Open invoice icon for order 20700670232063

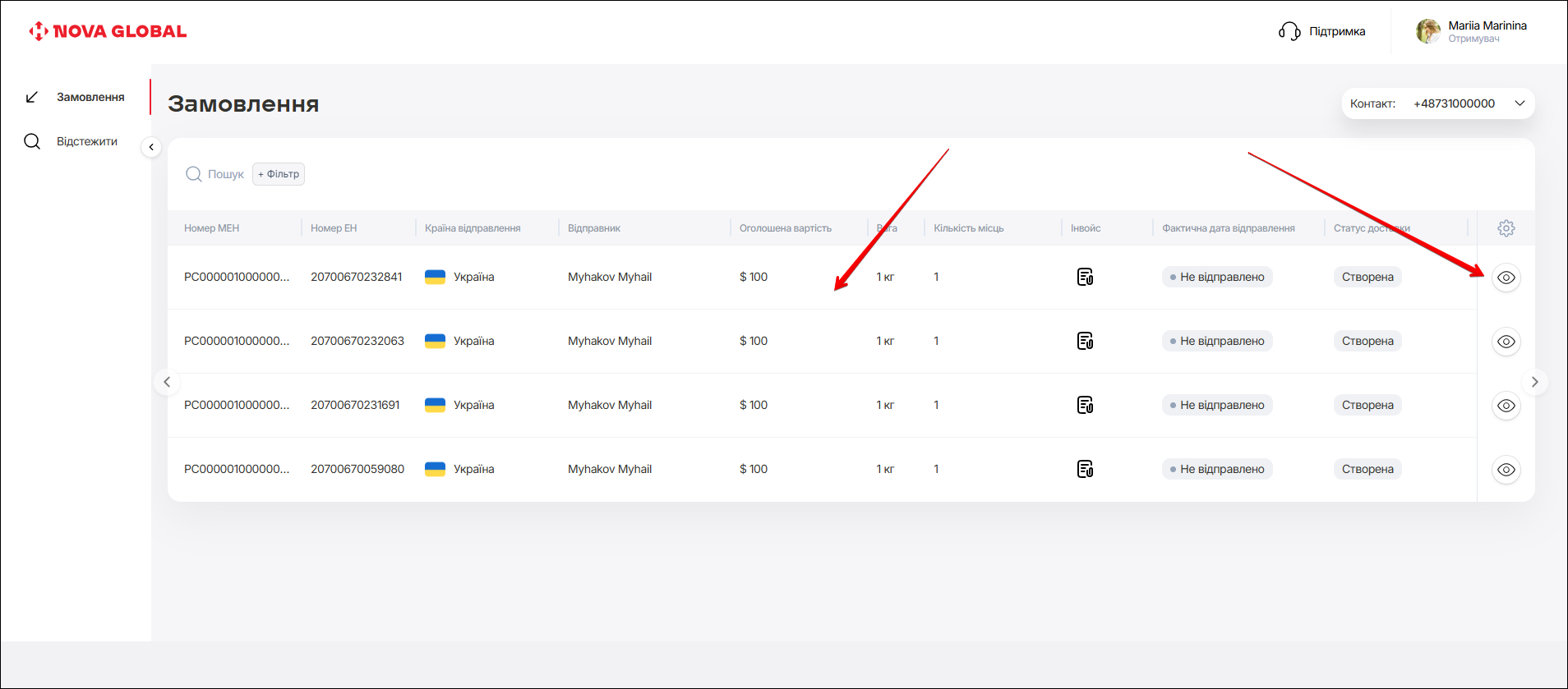pos(1085,342)
